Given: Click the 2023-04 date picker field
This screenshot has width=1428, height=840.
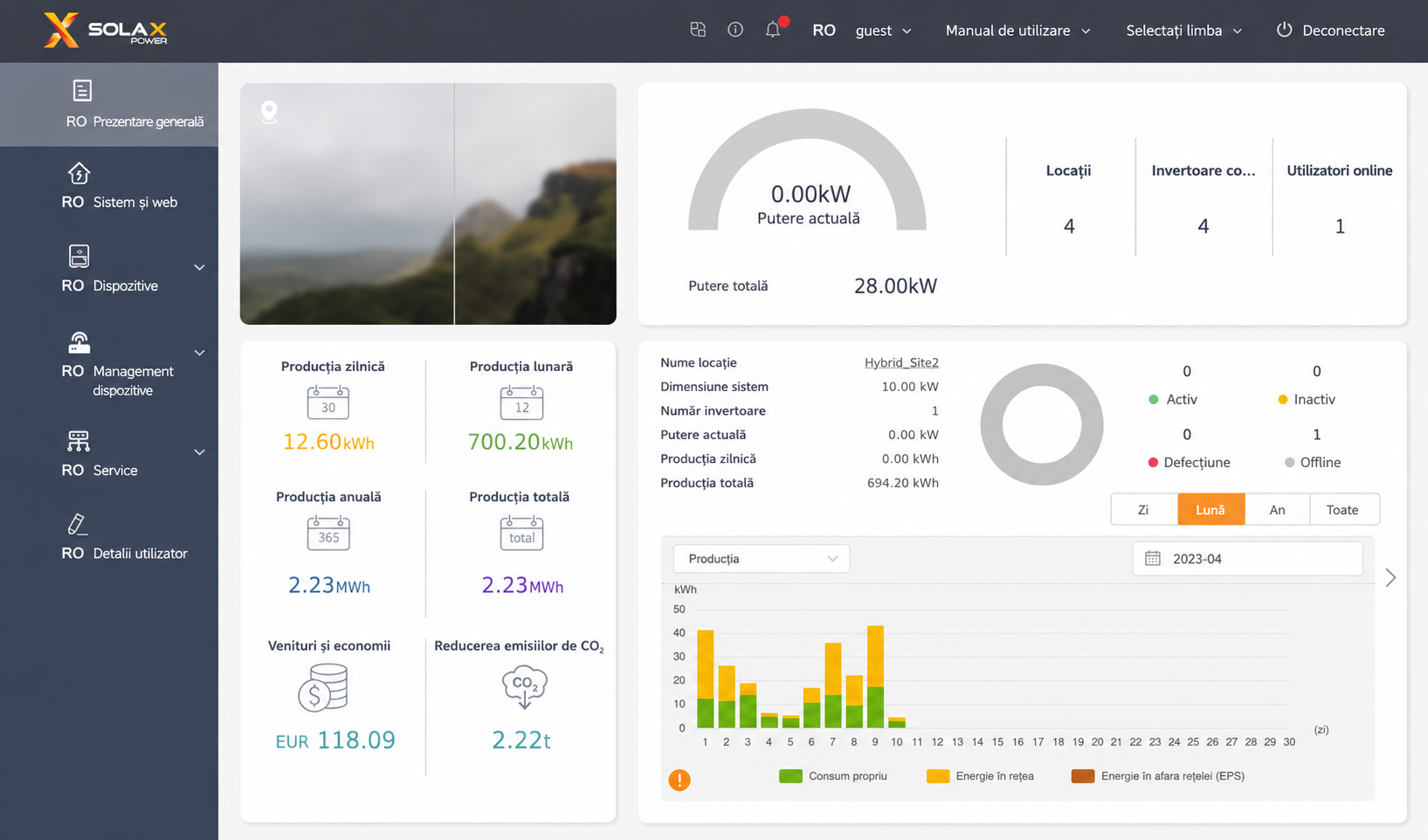Looking at the screenshot, I should (x=1247, y=559).
